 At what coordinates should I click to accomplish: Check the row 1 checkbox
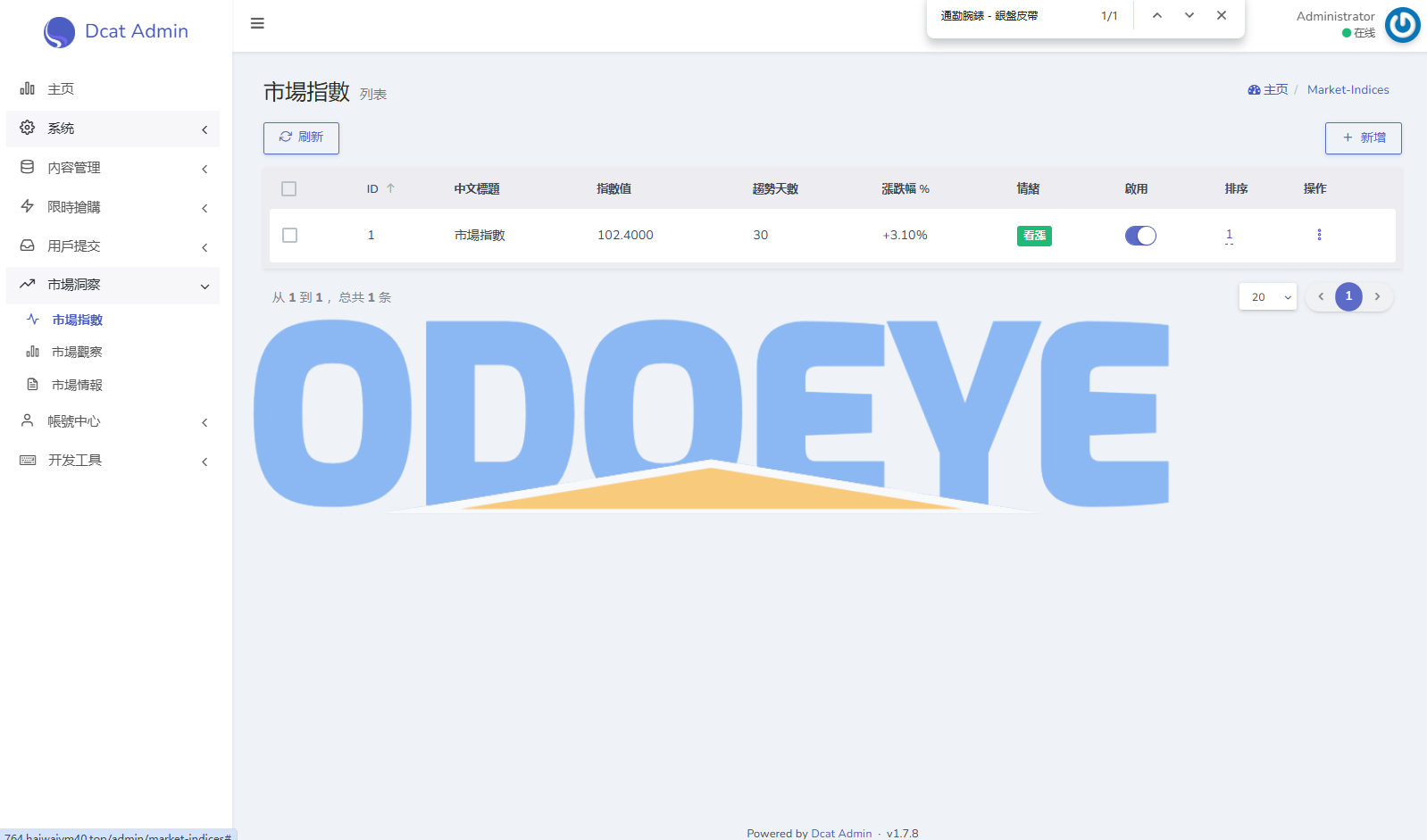tap(289, 235)
